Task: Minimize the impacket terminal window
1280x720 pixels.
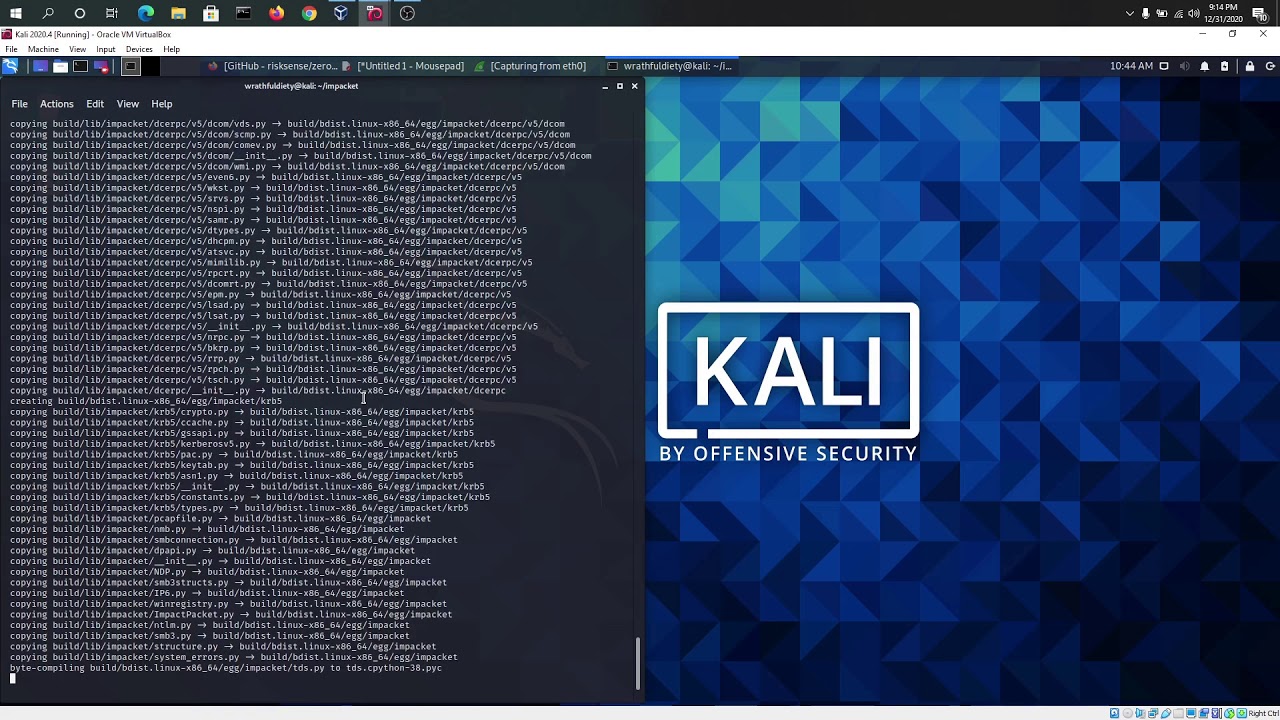Action: [604, 86]
